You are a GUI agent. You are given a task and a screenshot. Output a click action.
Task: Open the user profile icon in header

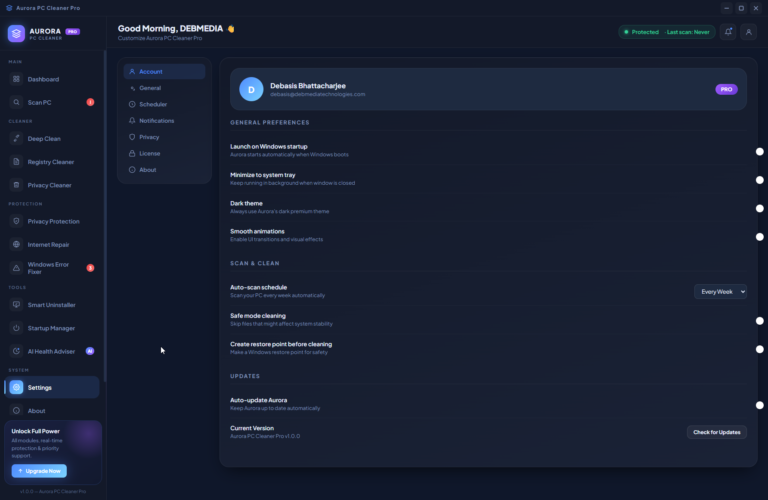pyautogui.click(x=748, y=32)
